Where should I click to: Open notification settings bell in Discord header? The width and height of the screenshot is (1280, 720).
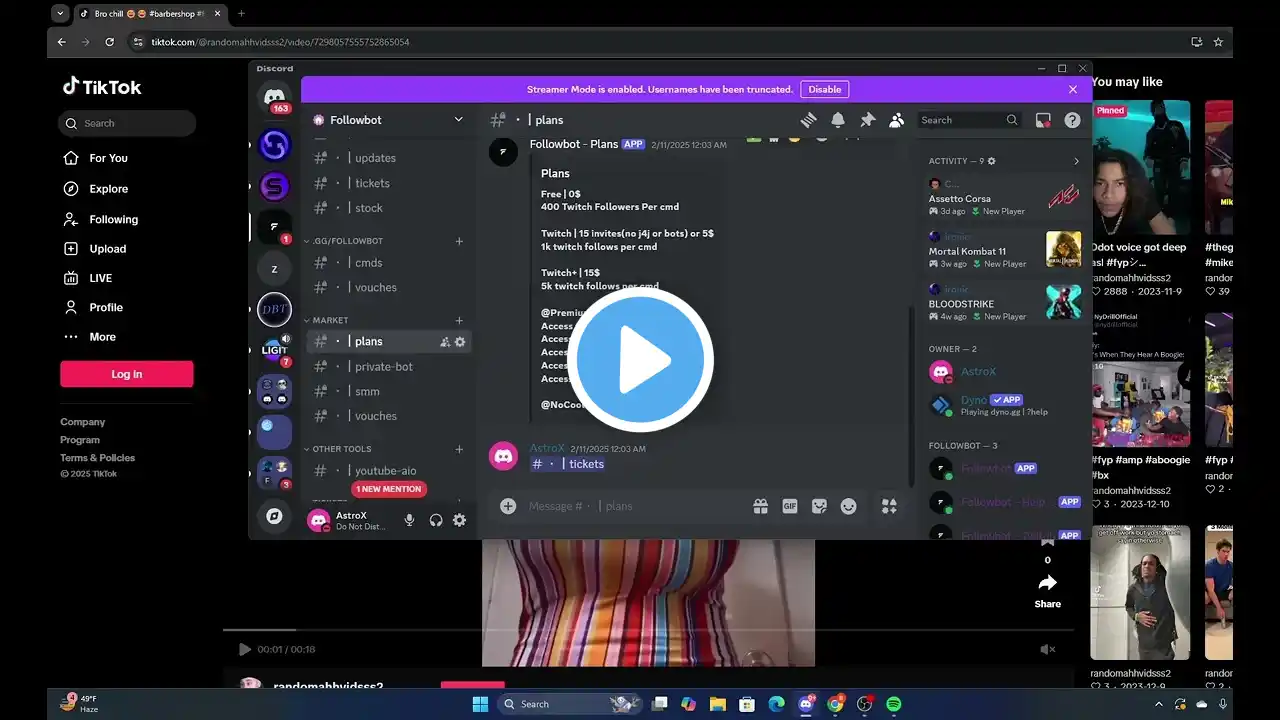(838, 120)
